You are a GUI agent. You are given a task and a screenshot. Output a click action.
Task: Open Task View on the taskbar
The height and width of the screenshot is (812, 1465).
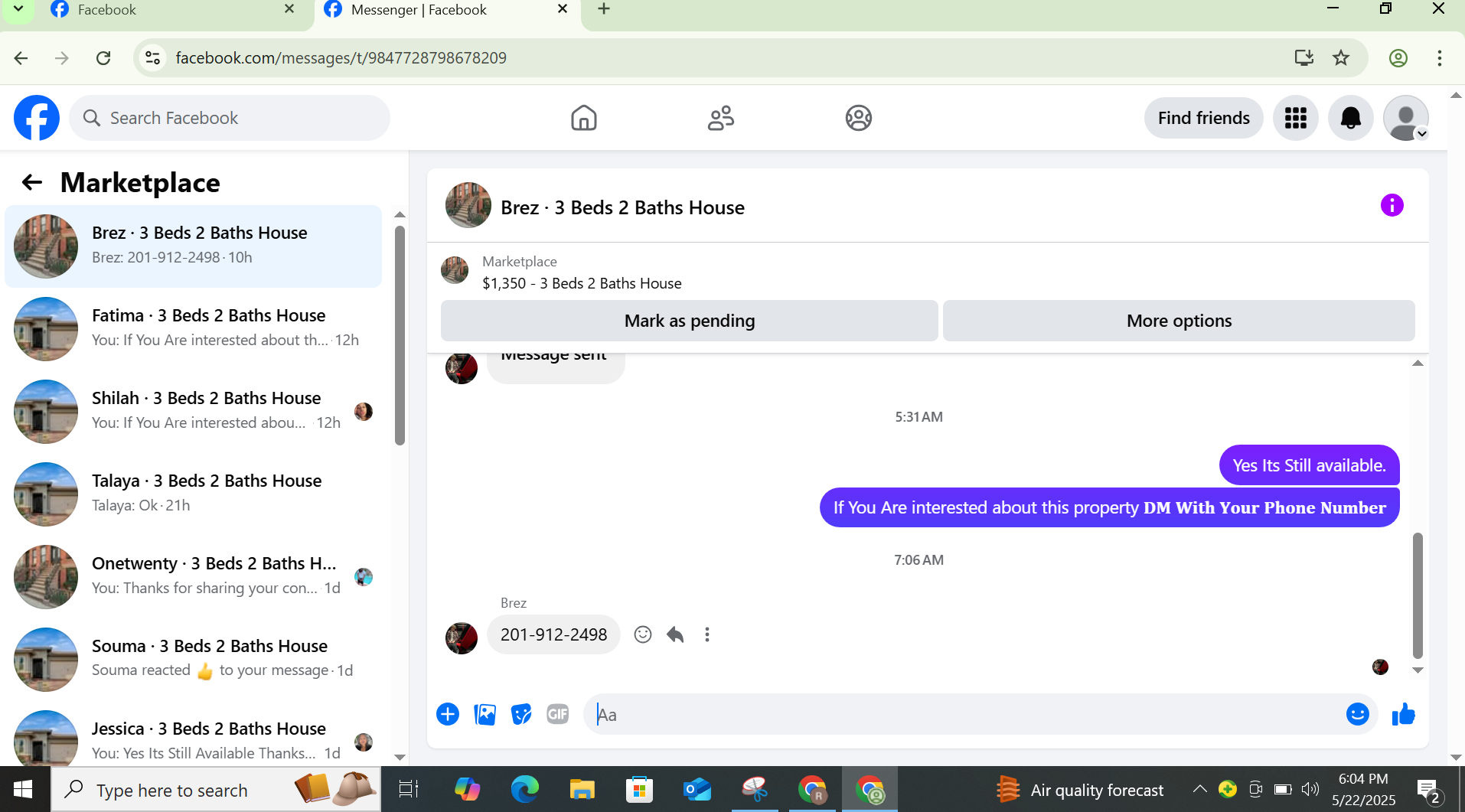tap(409, 789)
